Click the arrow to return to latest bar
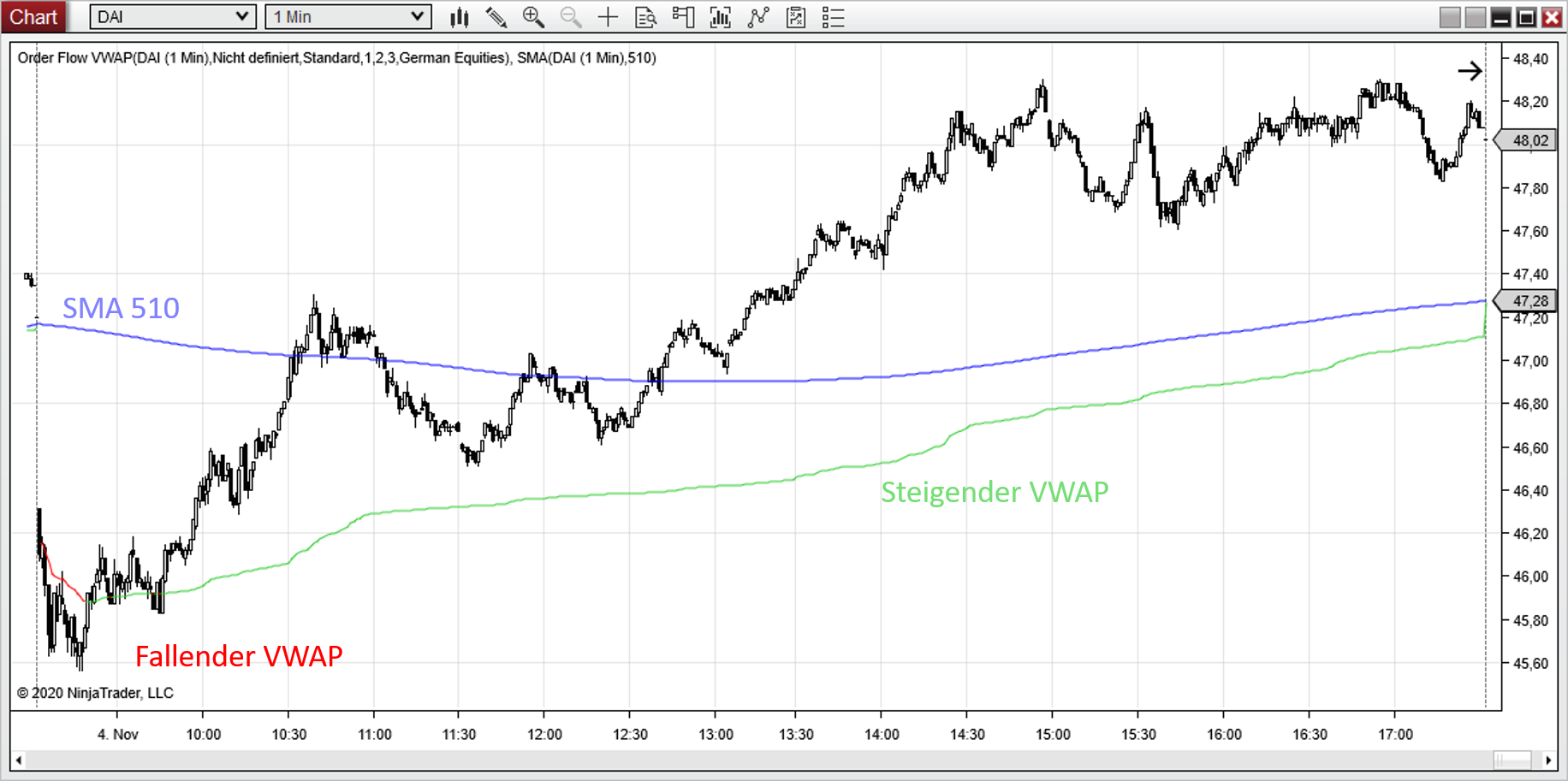 1470,71
